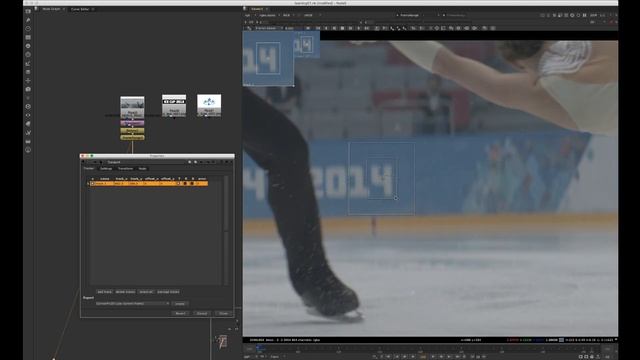Toggle the T checkbox for track 1
This screenshot has width=640, height=360.
(179, 184)
